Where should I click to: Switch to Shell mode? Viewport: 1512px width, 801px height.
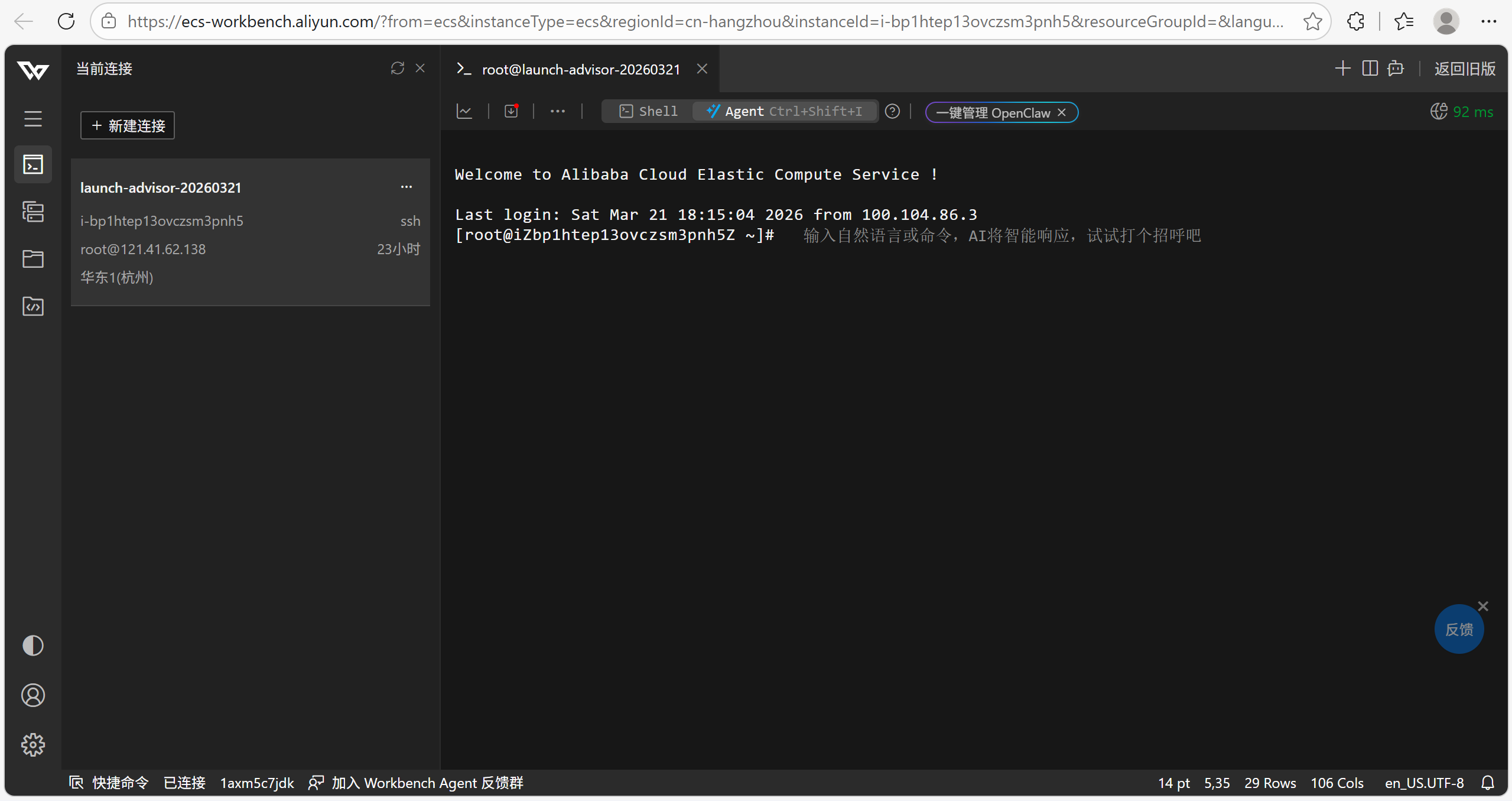pyautogui.click(x=649, y=111)
